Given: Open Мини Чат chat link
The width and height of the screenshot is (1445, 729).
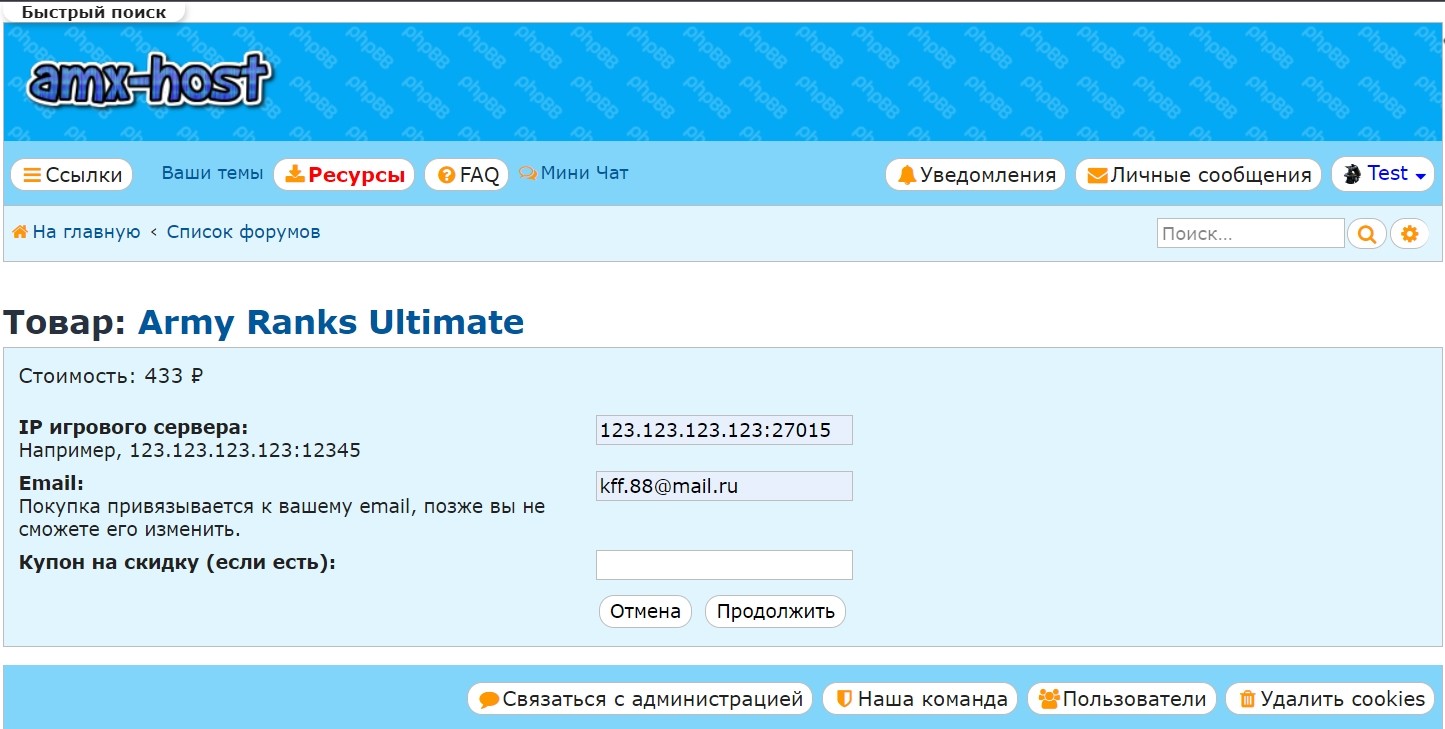Looking at the screenshot, I should 574,173.
